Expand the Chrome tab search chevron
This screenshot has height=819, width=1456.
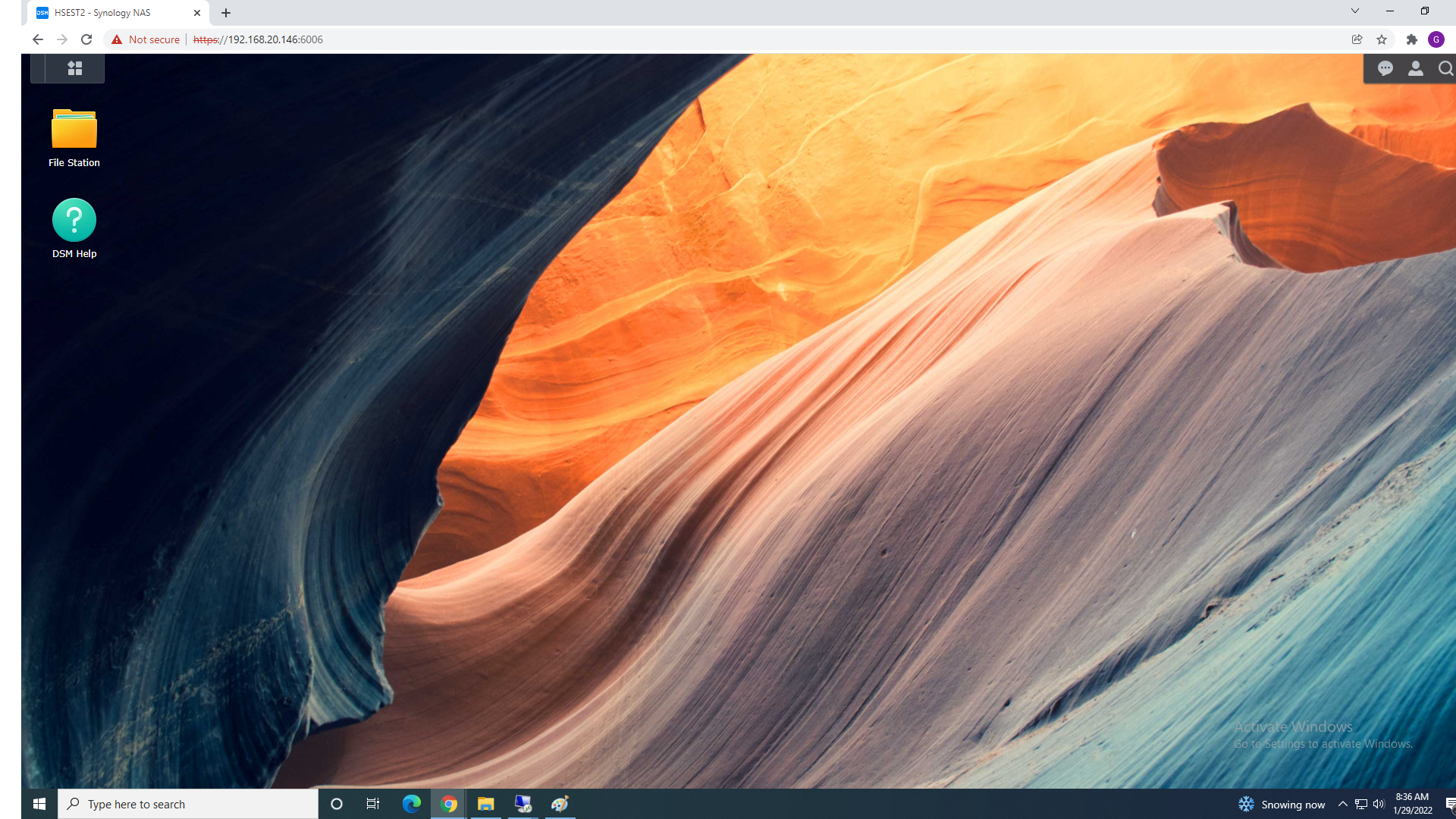tap(1355, 11)
